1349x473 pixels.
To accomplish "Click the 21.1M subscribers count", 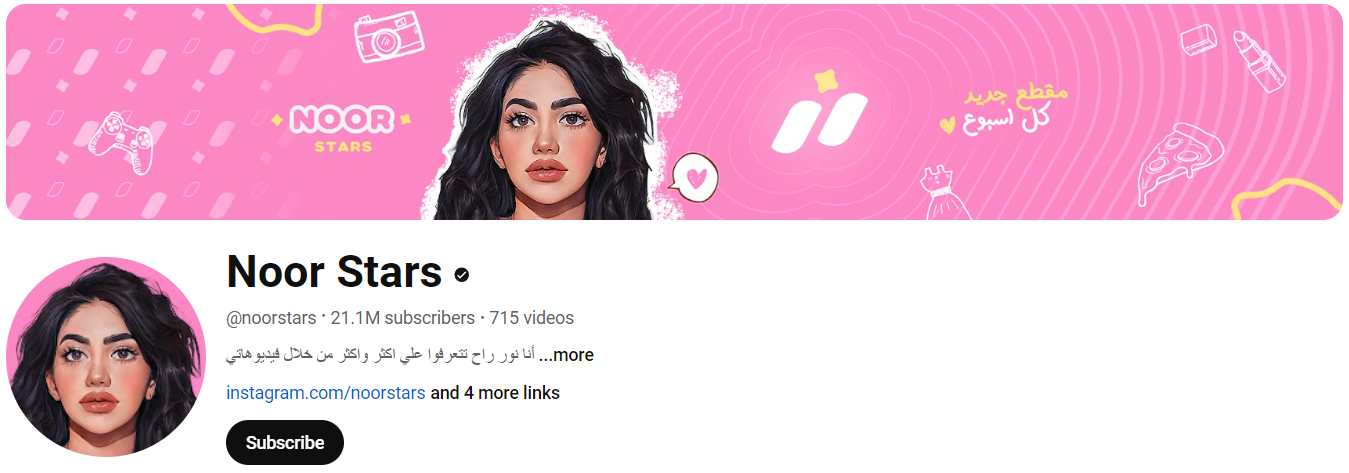I will click(403, 318).
